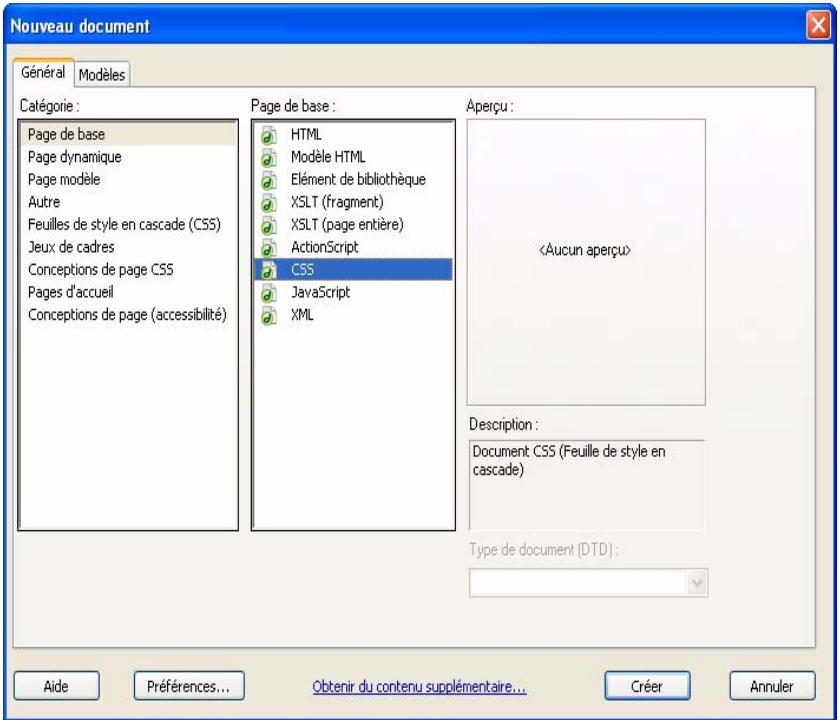Viewport: 840px width, 720px height.
Task: Select XSLT (fragment) page type
Action: point(354,201)
